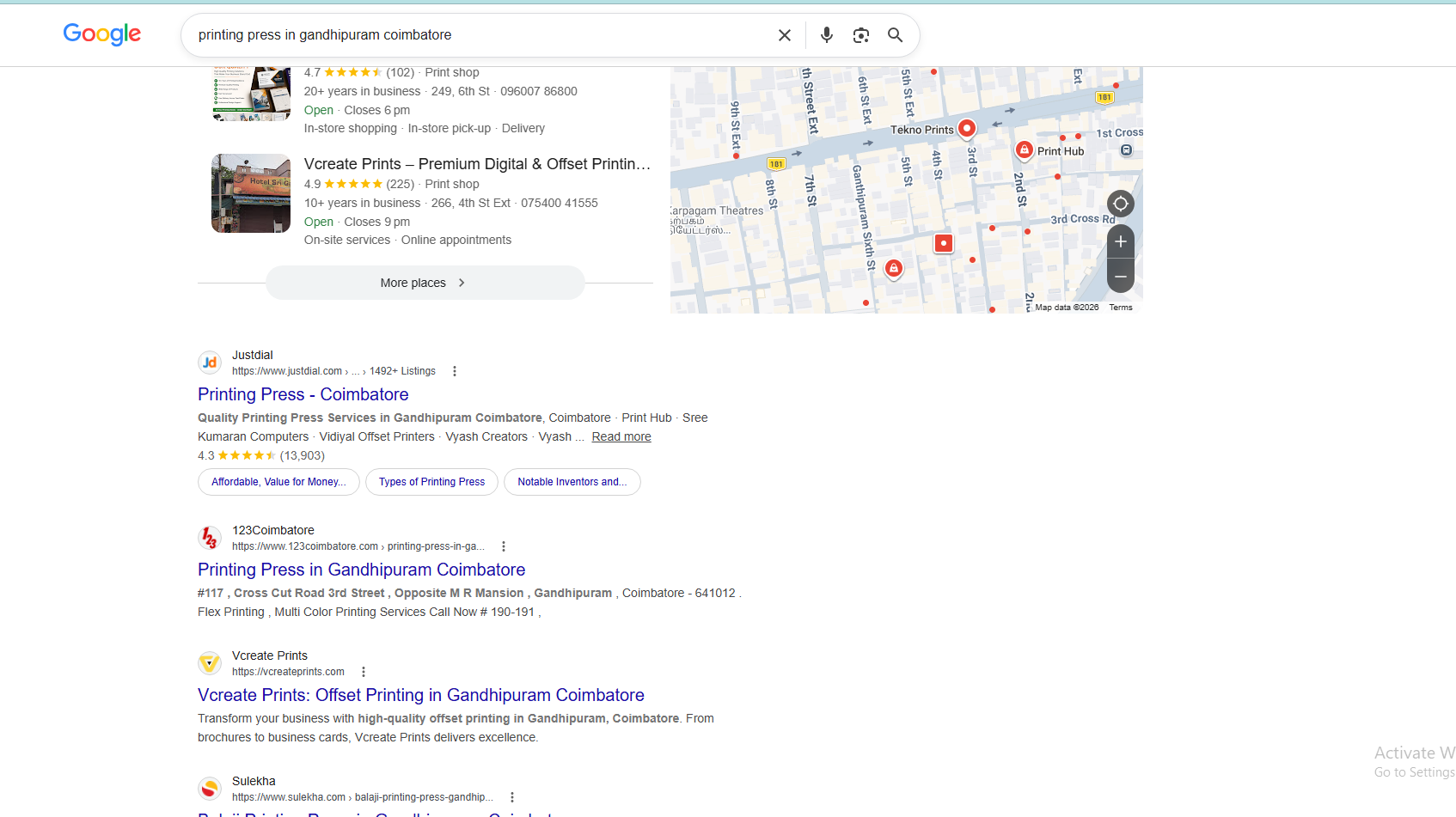
Task: Open Printing Press in Gandhipuram Coimbatore result
Action: 361,570
